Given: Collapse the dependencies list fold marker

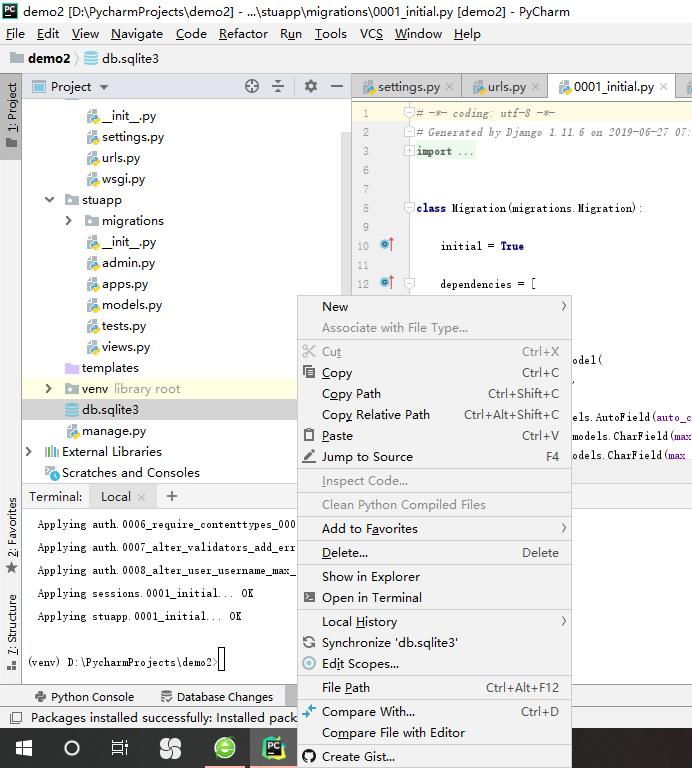Looking at the screenshot, I should [409, 284].
